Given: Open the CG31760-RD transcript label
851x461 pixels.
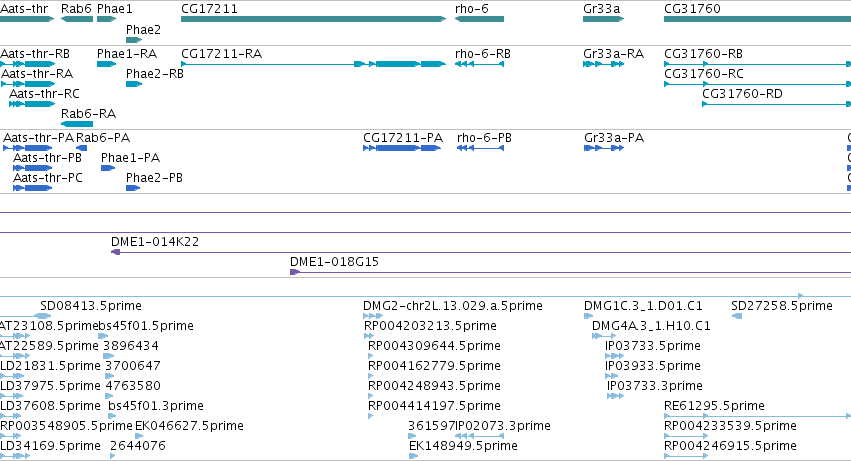Looking at the screenshot, I should [742, 94].
